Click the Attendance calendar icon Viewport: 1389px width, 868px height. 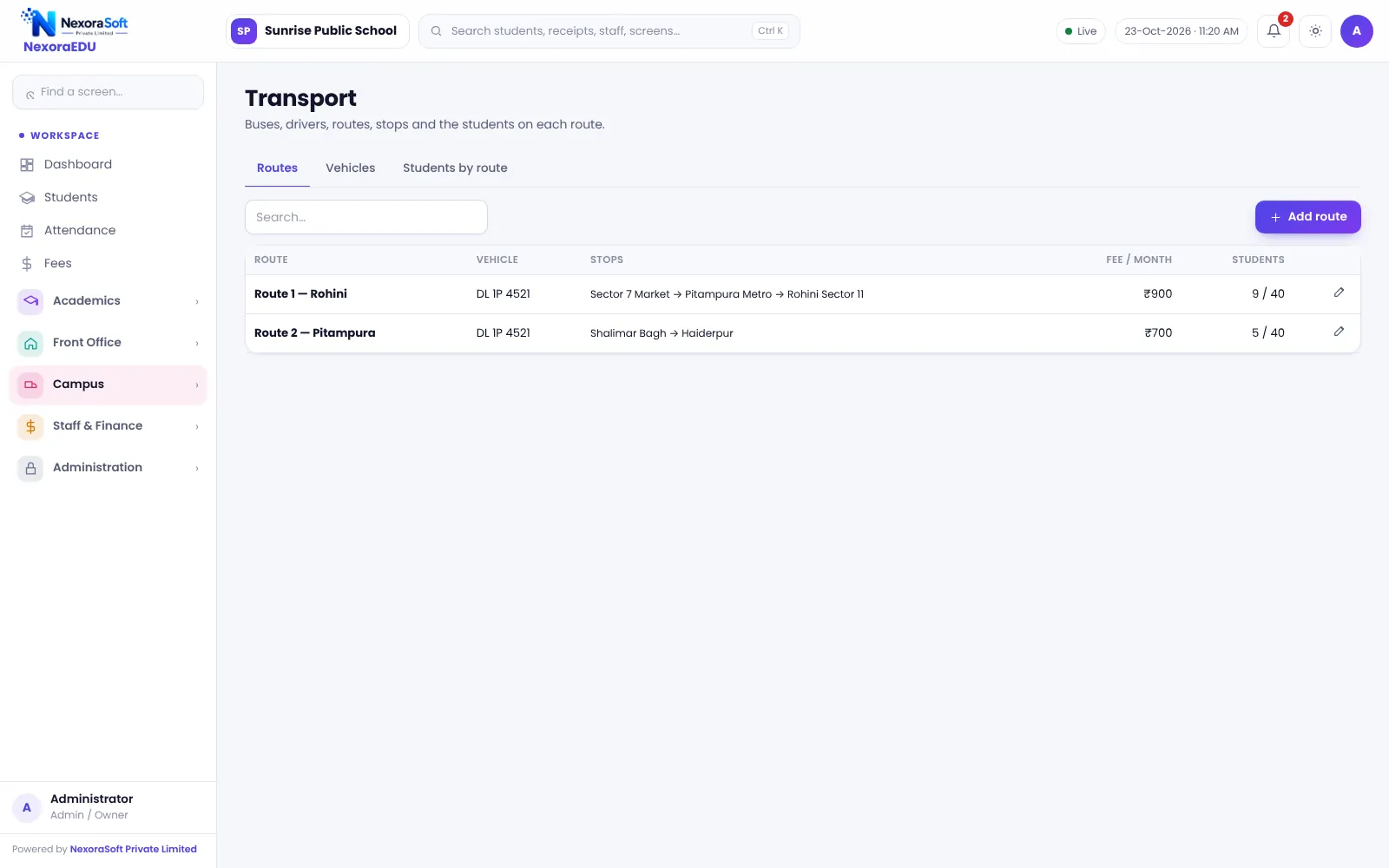click(27, 231)
